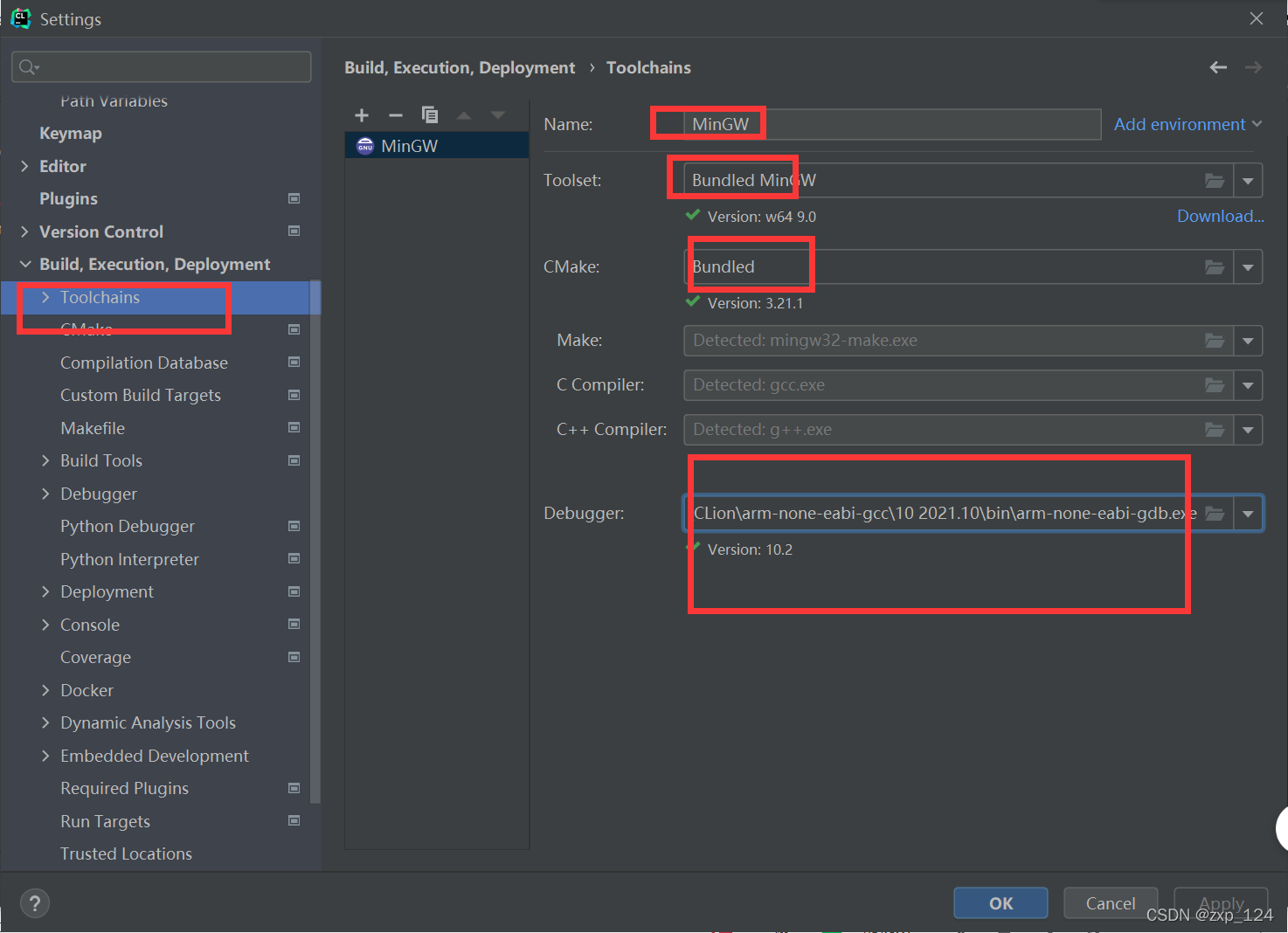Viewport: 1288px width, 933px height.
Task: Open Add environment dropdown
Action: pos(1188,124)
